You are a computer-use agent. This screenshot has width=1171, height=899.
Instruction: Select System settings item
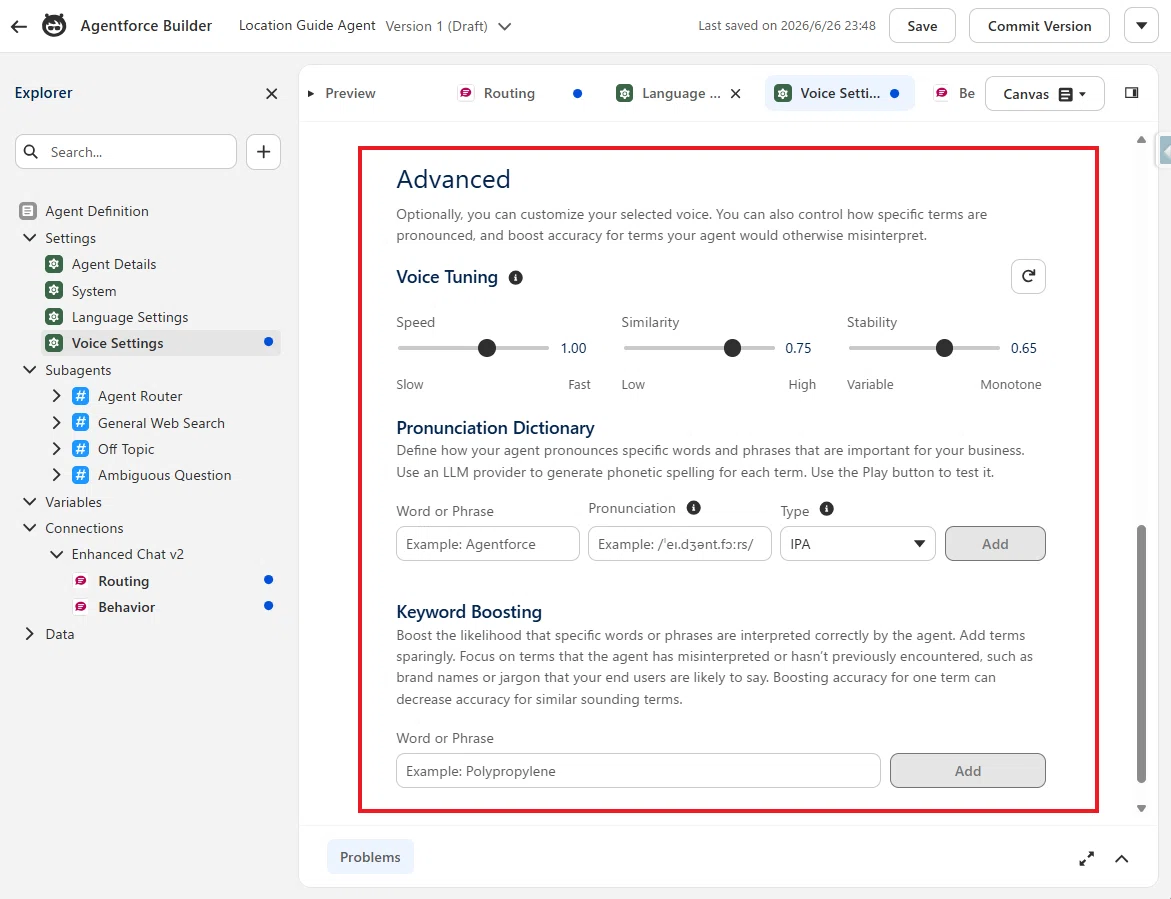point(93,290)
